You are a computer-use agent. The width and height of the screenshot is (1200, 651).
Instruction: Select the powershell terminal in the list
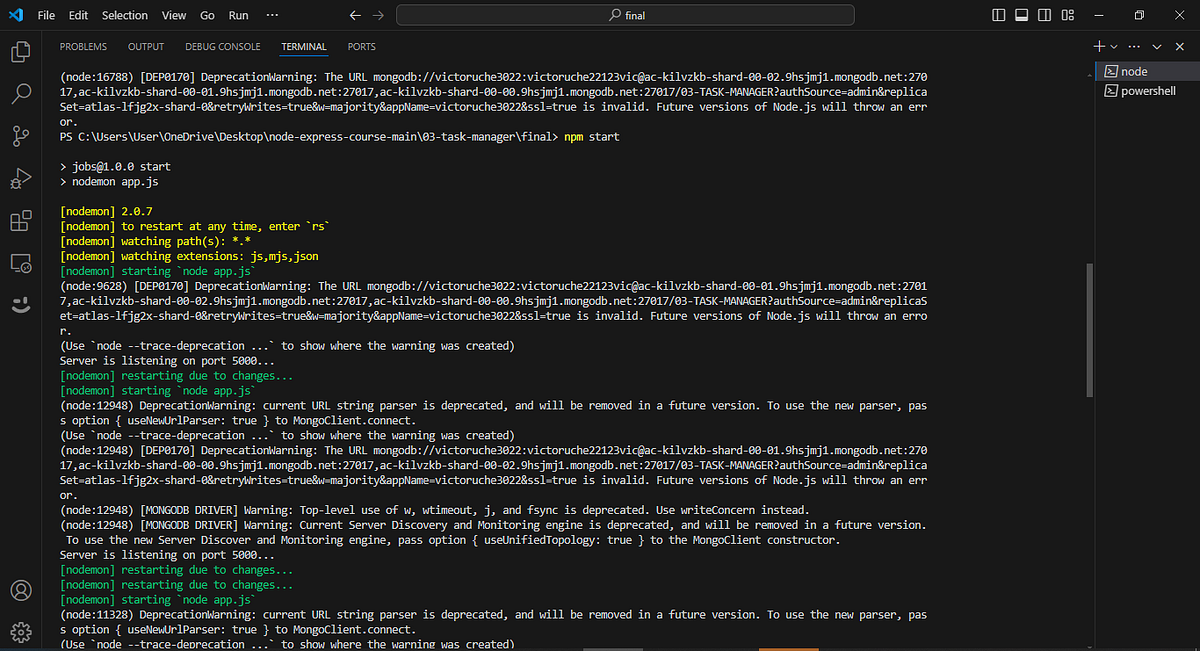point(1146,90)
